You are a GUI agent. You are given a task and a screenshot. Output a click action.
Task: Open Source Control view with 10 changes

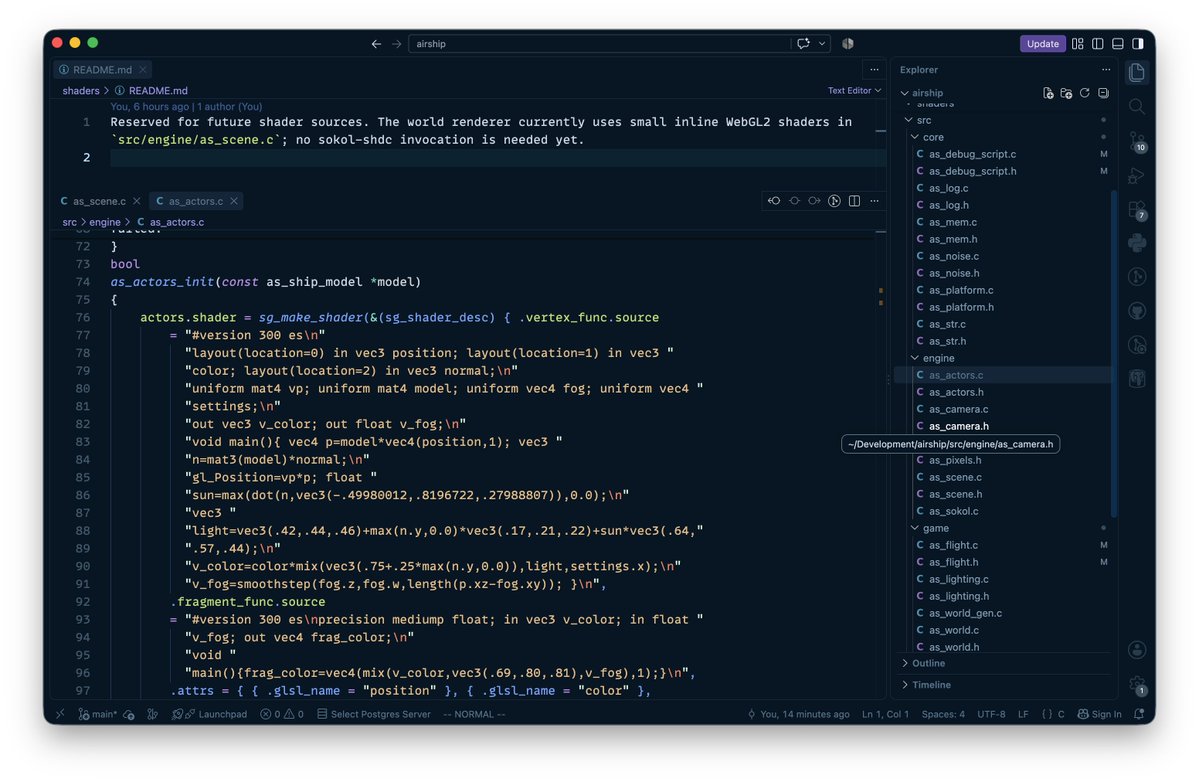[x=1137, y=141]
